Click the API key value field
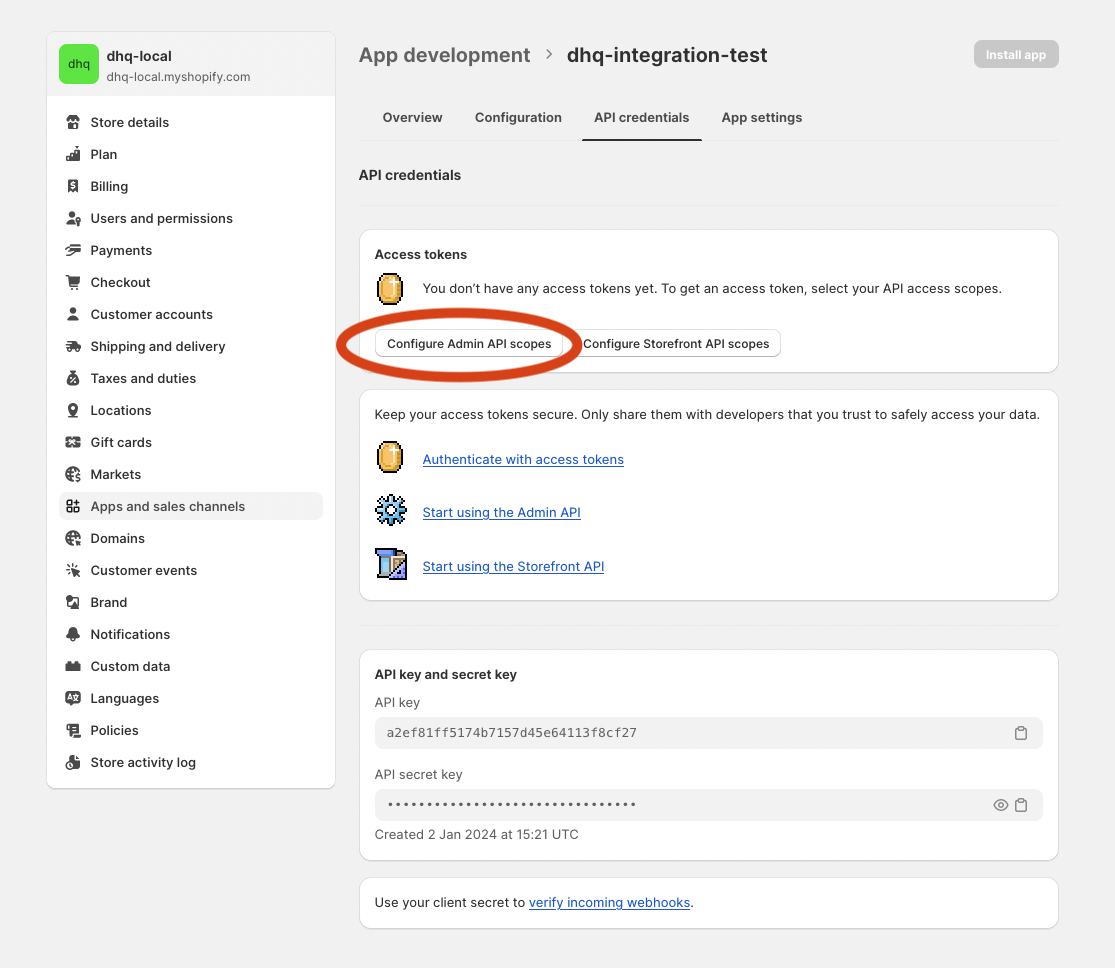 point(708,733)
